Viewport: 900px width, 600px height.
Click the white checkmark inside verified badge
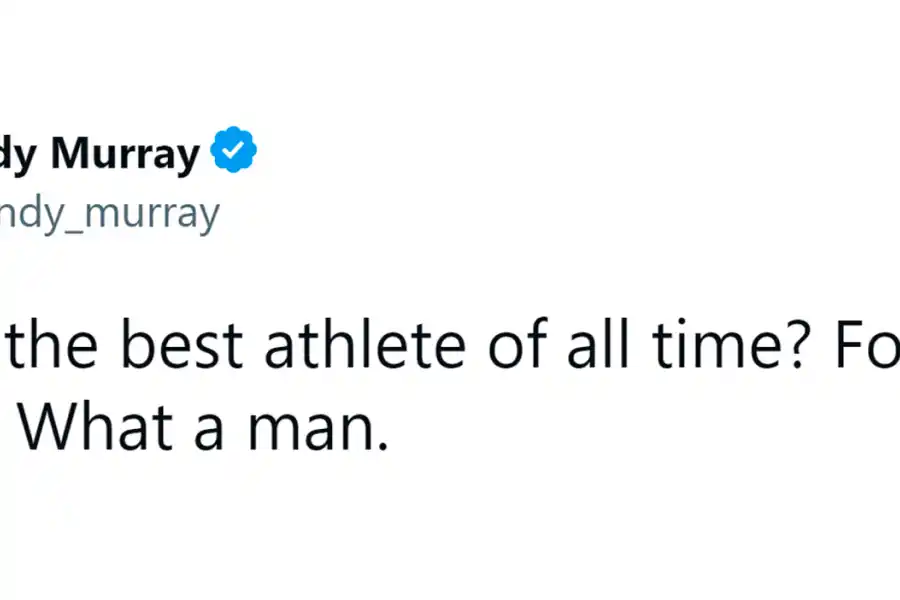pos(235,152)
